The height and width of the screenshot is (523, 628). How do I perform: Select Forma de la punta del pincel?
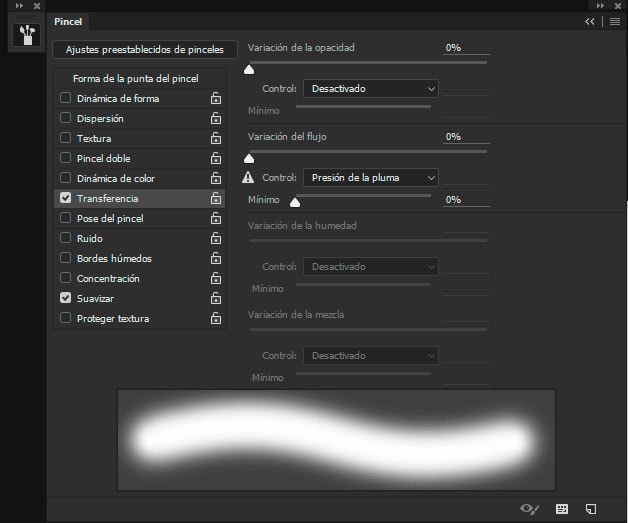click(136, 78)
